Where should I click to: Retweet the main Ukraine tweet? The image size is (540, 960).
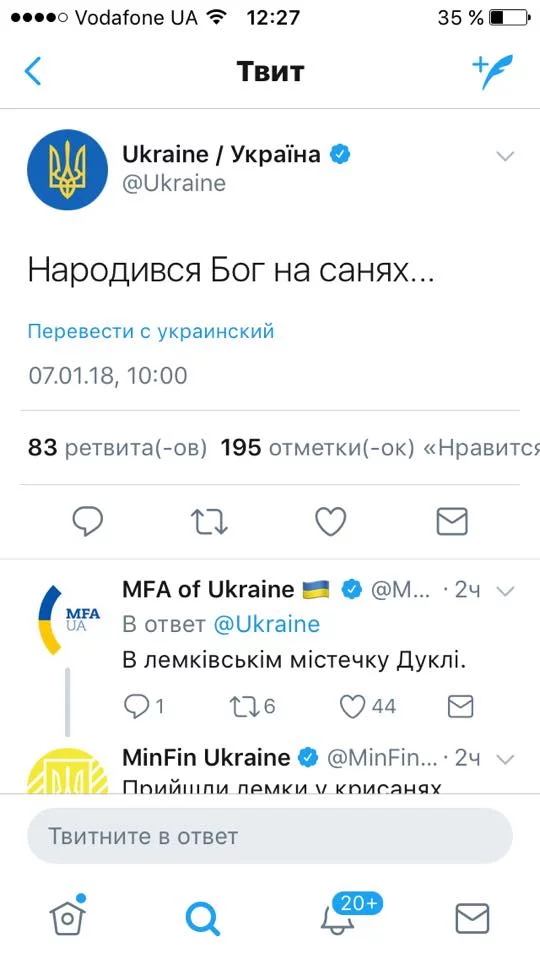click(x=209, y=522)
